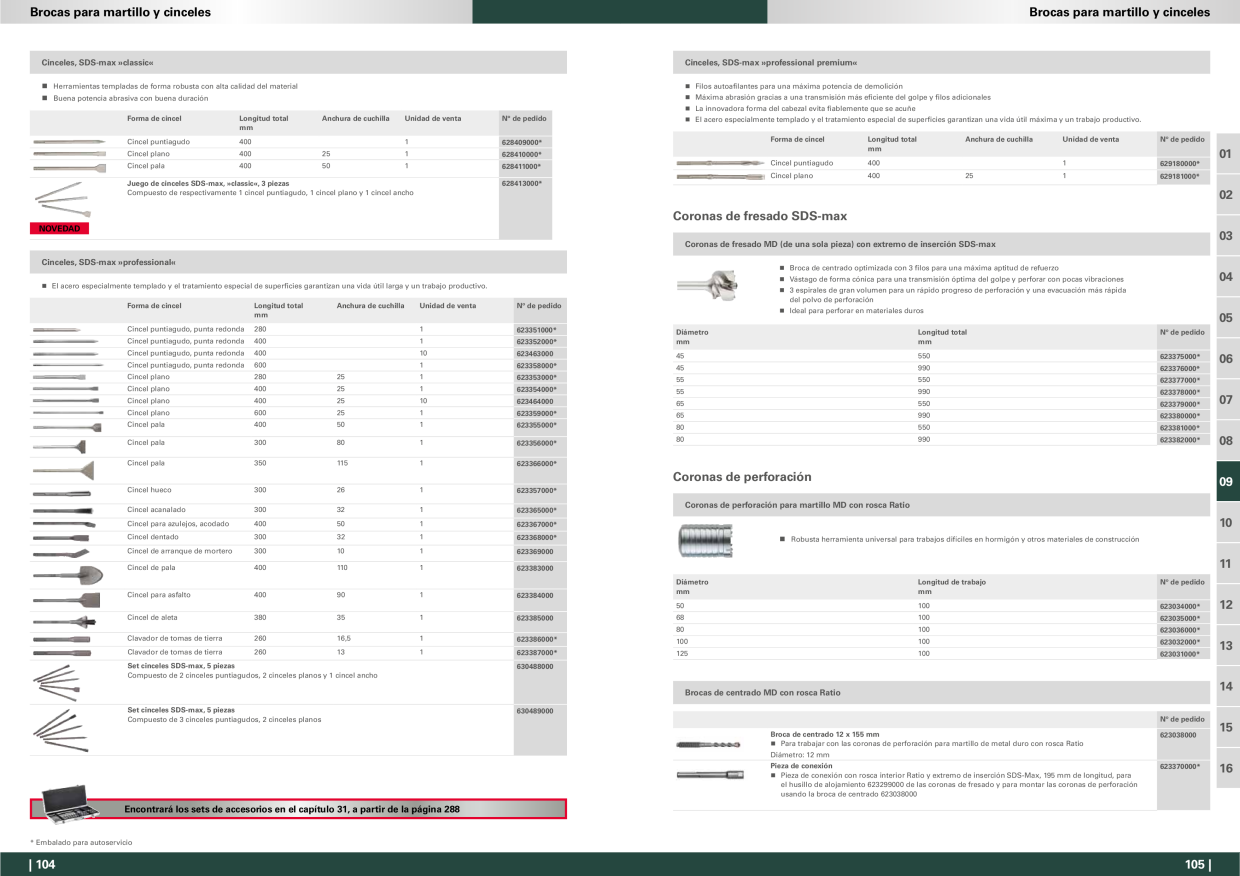
Task: Click the 'Cincel acanalado' row label
Action: pyautogui.click(x=156, y=510)
